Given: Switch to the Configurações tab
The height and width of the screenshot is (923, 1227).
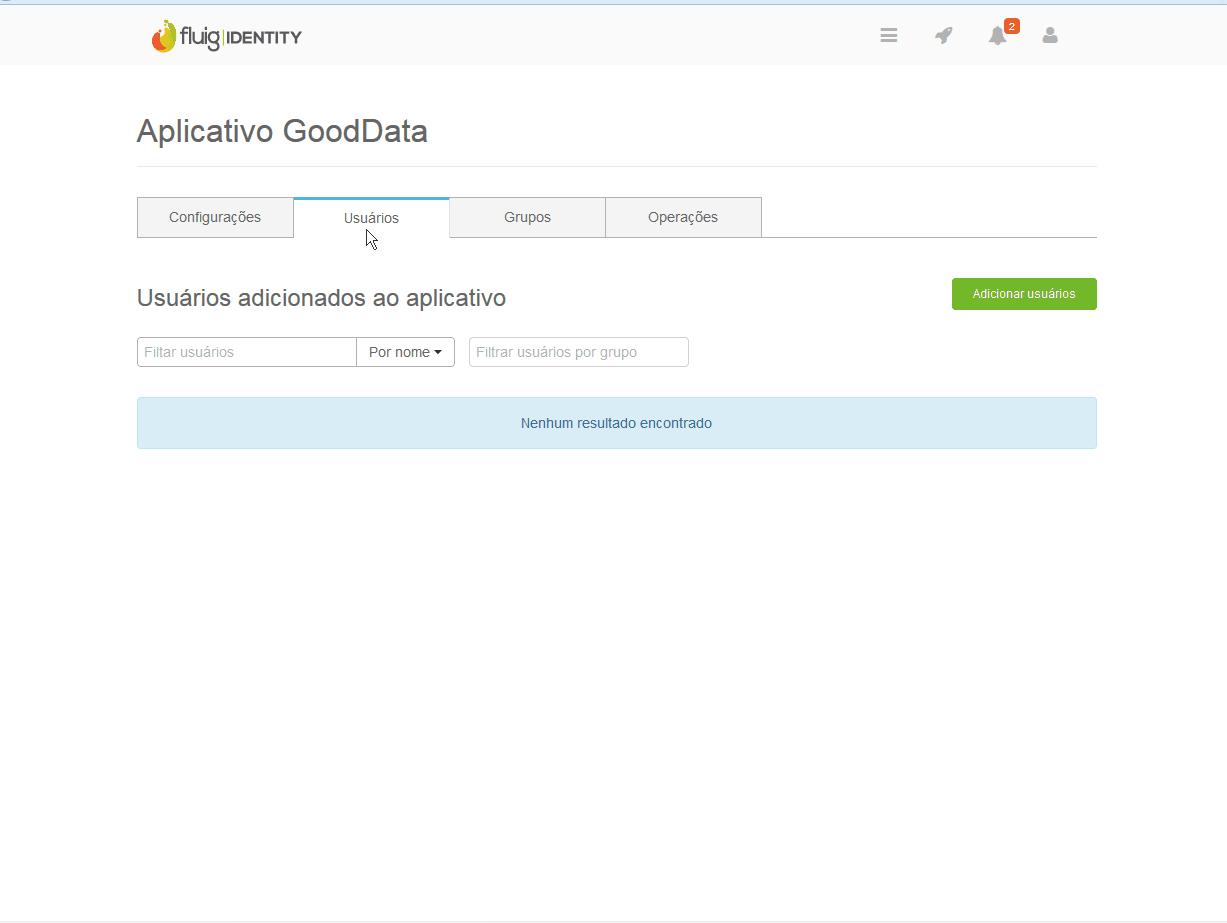Looking at the screenshot, I should click(215, 217).
